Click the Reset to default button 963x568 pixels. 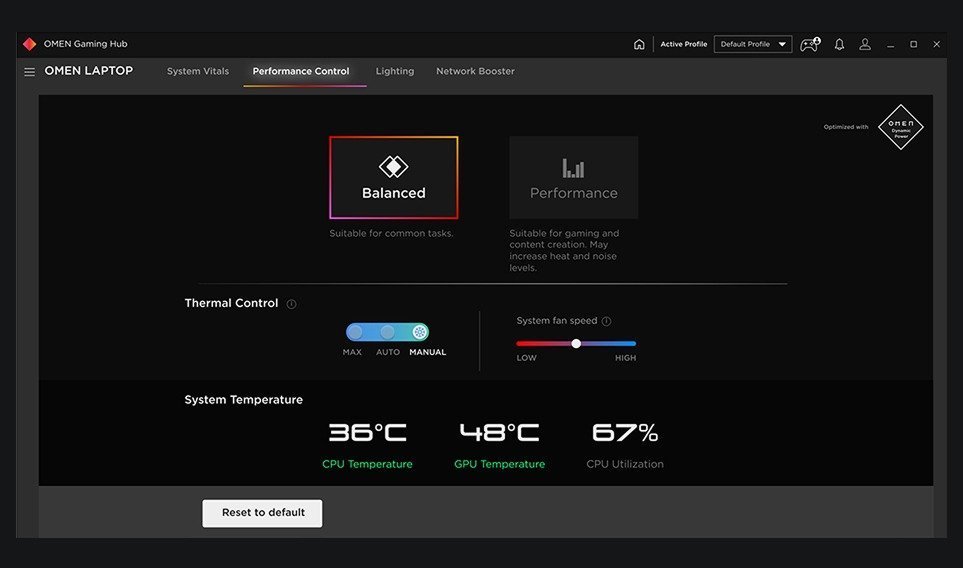262,513
